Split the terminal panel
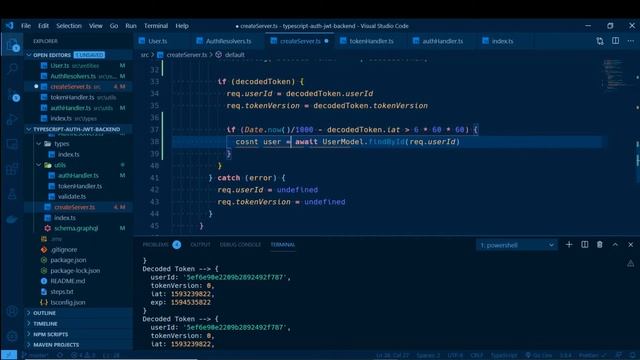 [584, 244]
